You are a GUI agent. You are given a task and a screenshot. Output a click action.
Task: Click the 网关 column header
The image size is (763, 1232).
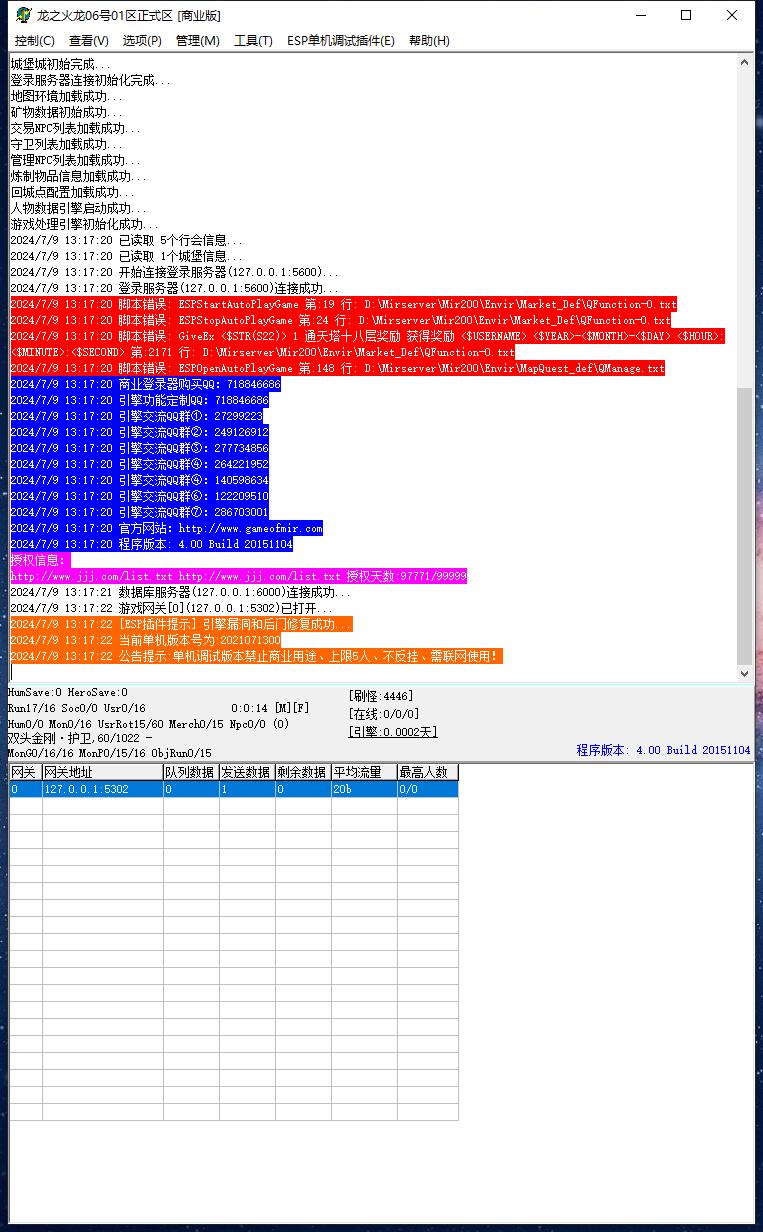point(25,772)
